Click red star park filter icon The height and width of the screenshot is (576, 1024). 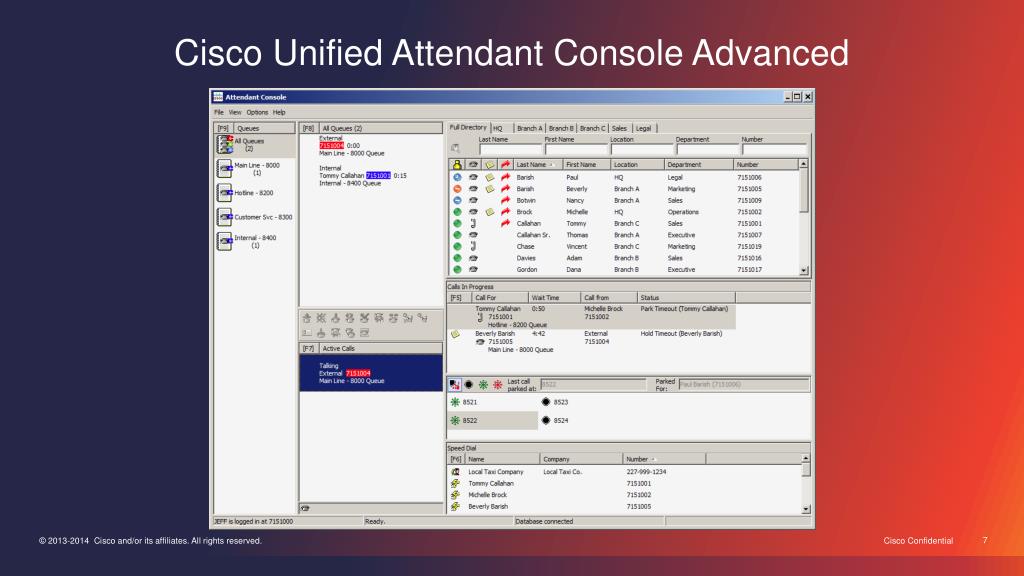pos(498,385)
